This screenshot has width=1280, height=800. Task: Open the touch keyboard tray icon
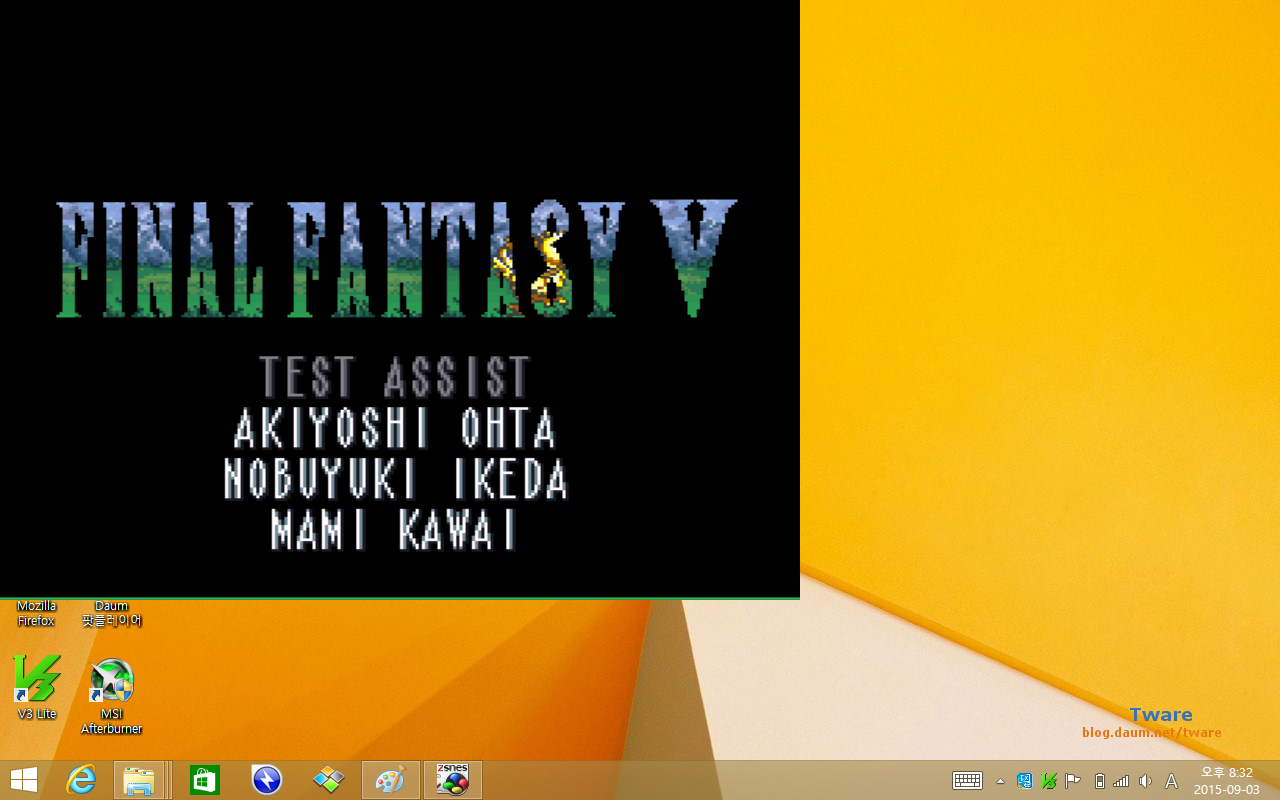(x=967, y=781)
